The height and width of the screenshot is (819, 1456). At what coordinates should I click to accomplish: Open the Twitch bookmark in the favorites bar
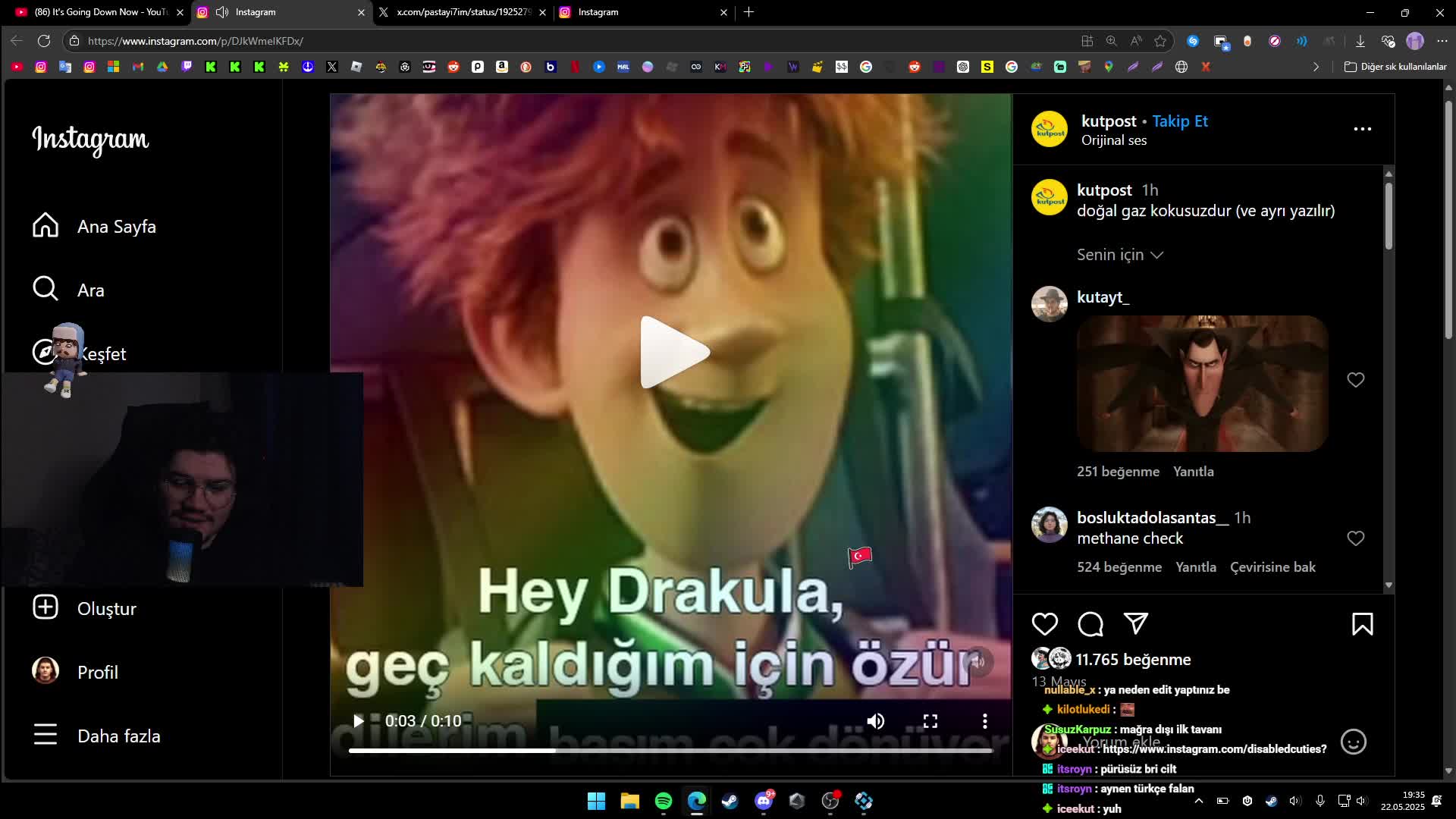(187, 67)
